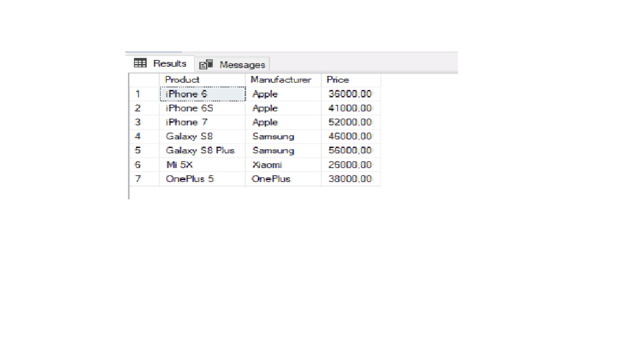Image resolution: width=640 pixels, height=360 pixels.
Task: Select row number 7 header
Action: [144, 179]
